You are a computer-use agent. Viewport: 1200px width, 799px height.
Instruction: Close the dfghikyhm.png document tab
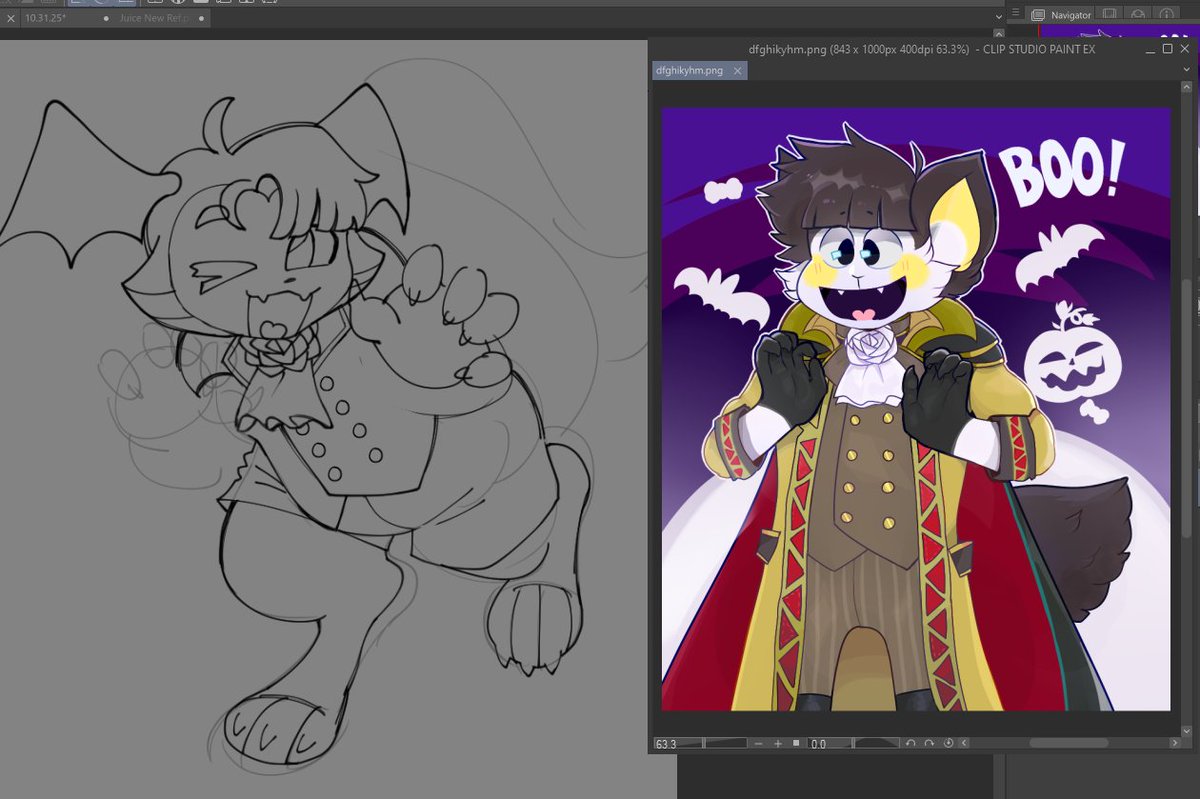click(x=737, y=70)
